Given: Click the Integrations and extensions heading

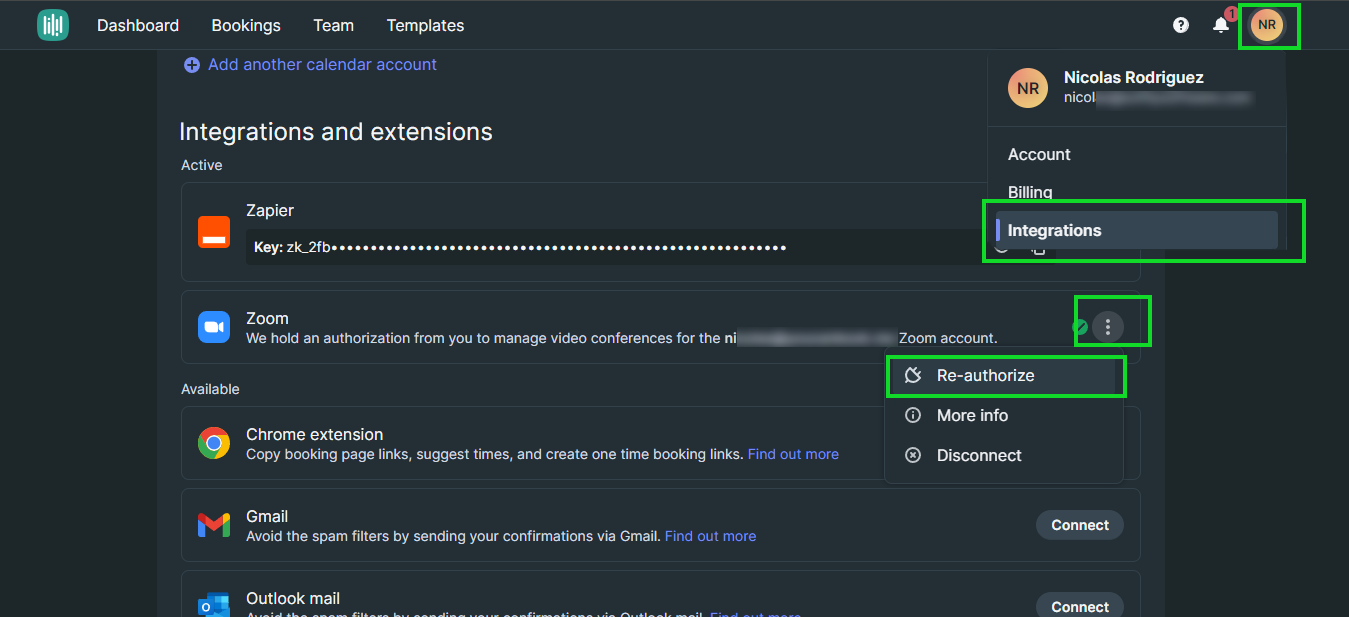Looking at the screenshot, I should click(336, 131).
